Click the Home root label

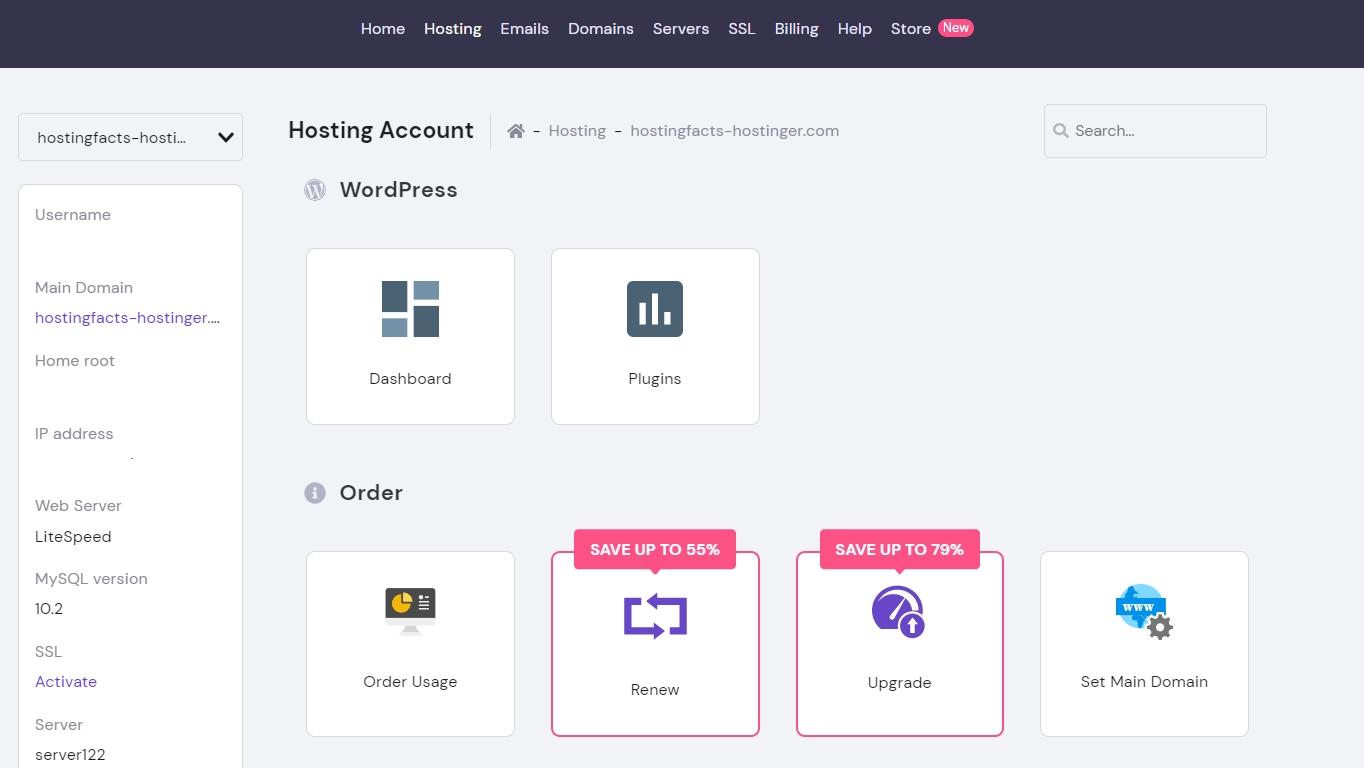75,361
